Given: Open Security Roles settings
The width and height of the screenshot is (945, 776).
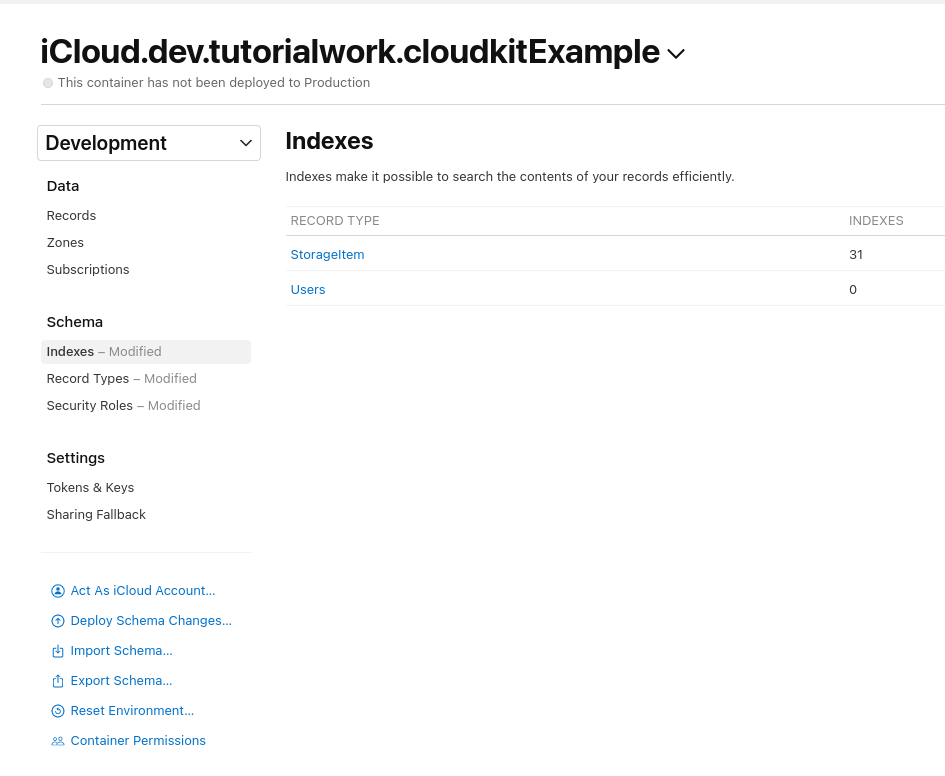Looking at the screenshot, I should pos(90,405).
